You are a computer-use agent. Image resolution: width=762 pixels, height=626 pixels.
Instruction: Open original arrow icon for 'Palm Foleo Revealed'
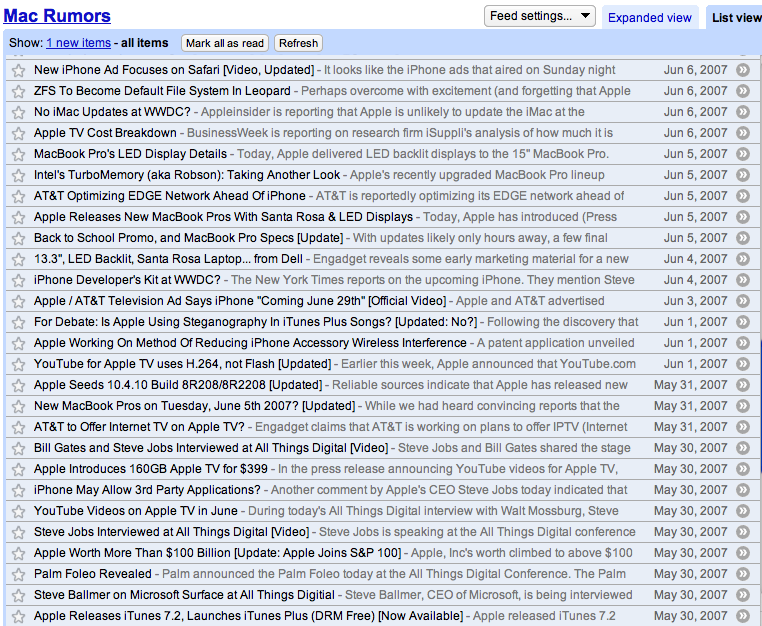coord(743,574)
